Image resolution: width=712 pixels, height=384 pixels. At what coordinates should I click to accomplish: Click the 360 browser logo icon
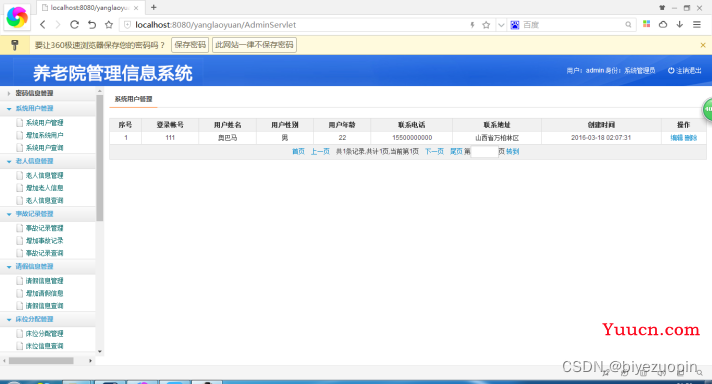tap(17, 17)
